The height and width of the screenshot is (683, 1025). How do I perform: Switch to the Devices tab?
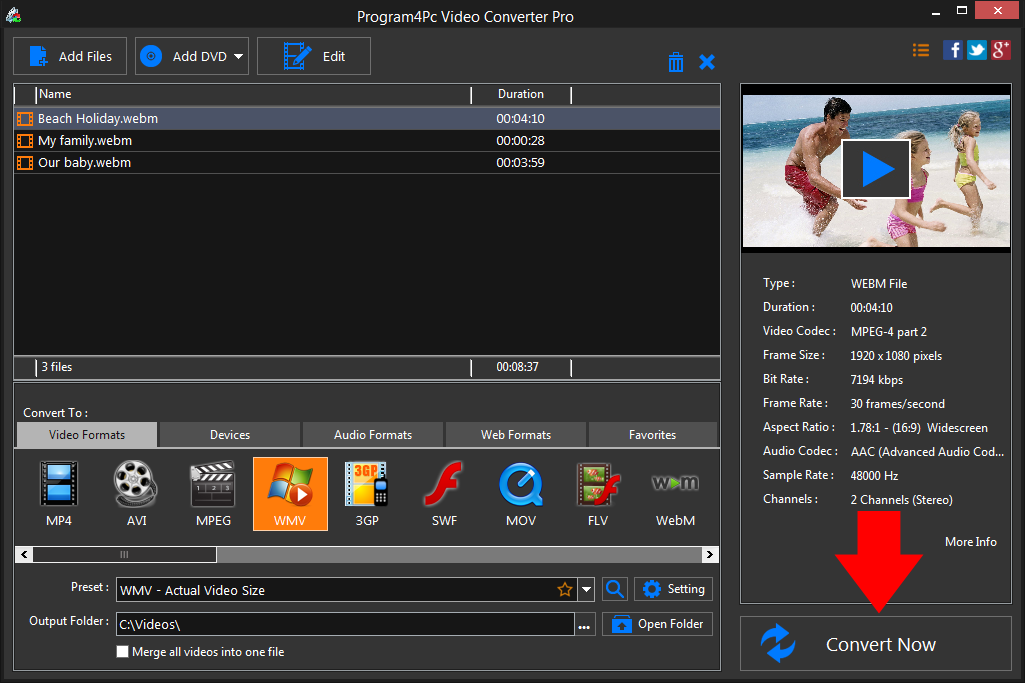[228, 434]
